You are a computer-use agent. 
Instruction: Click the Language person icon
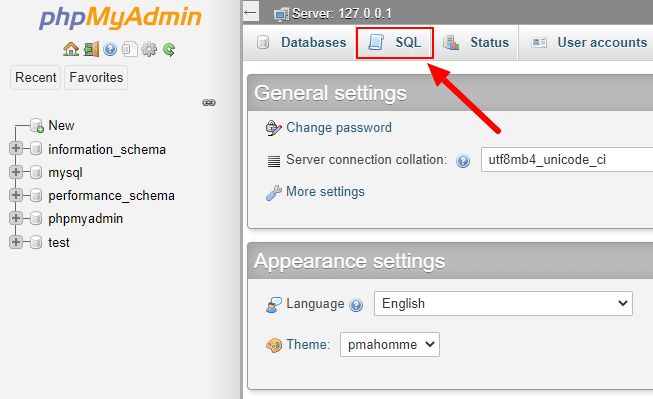(x=274, y=304)
